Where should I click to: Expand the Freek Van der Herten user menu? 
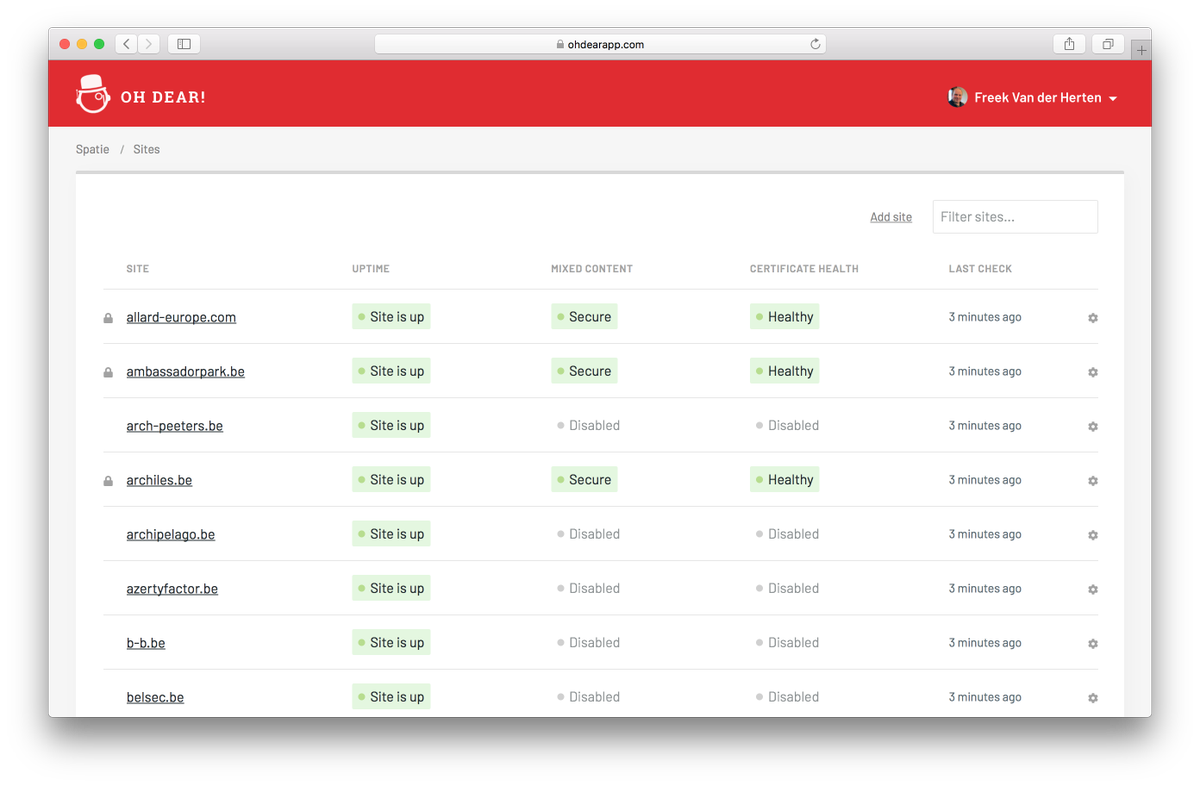(x=1032, y=97)
